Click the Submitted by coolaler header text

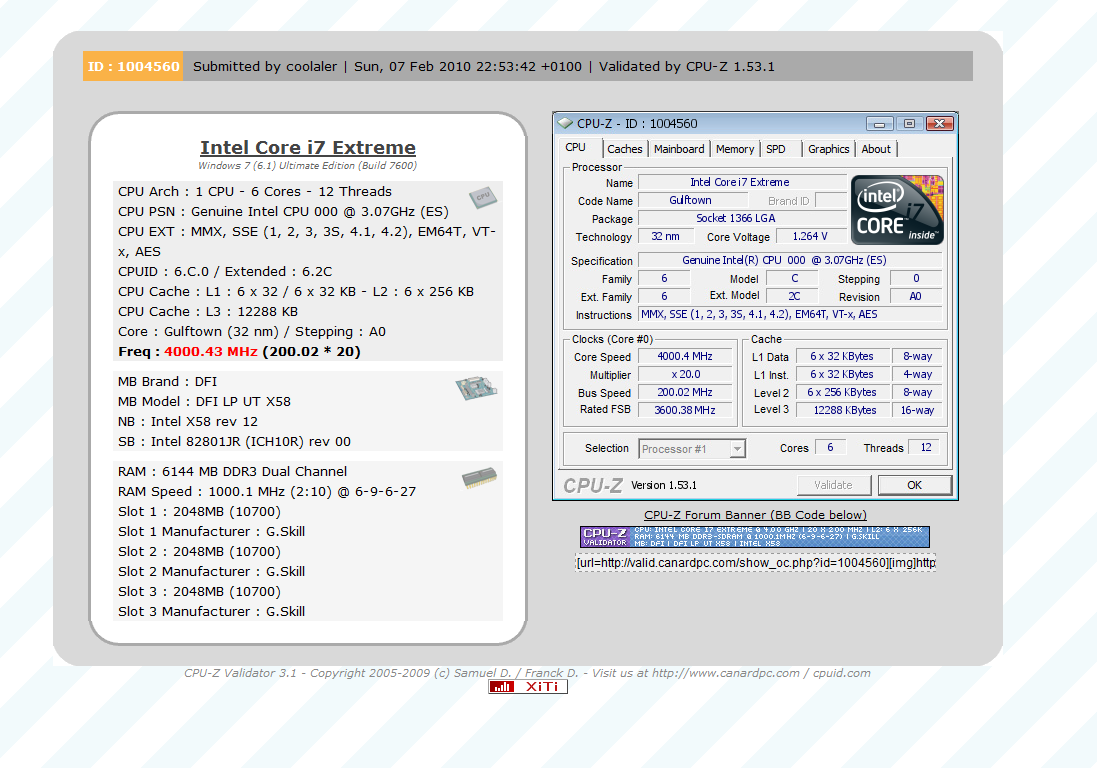point(265,66)
